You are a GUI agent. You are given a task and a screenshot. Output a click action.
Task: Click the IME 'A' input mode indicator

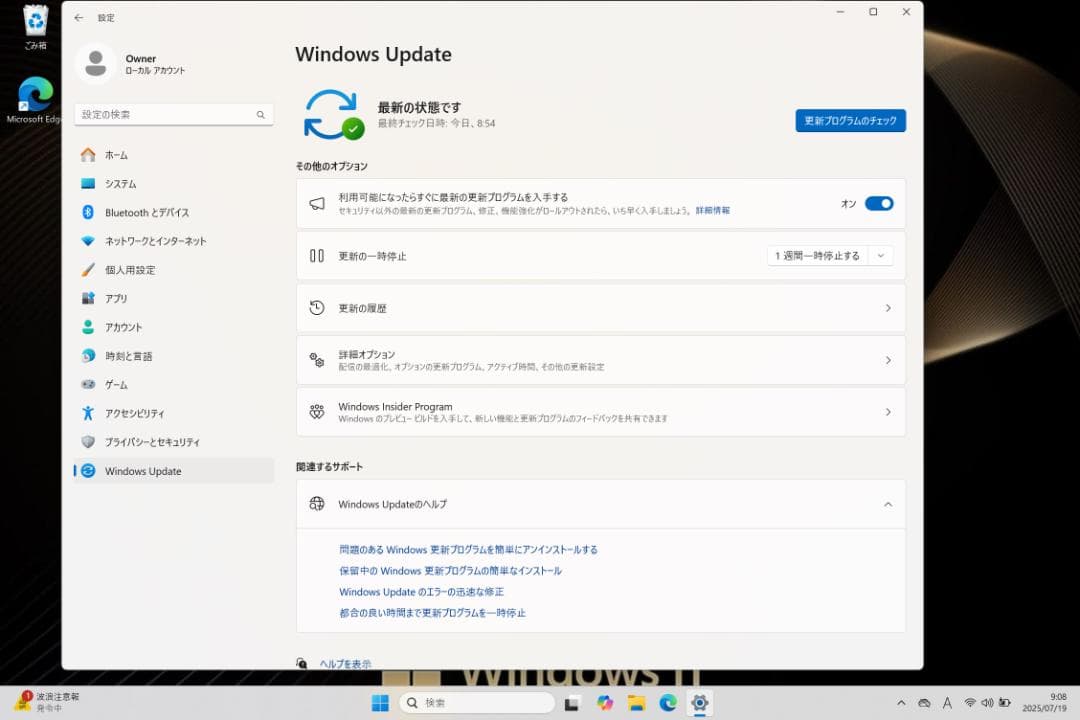[947, 703]
